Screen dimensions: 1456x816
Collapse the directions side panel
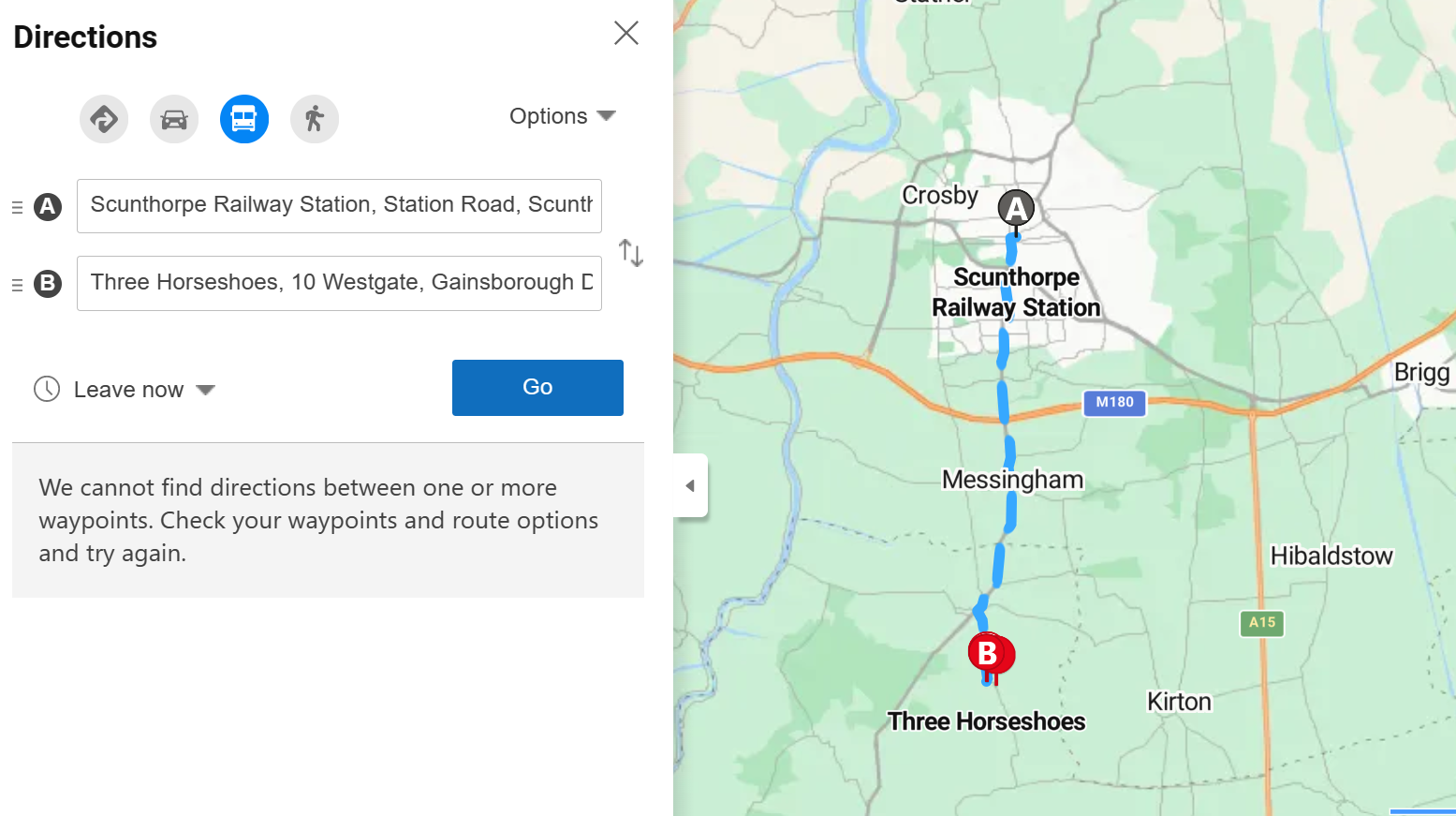(690, 485)
